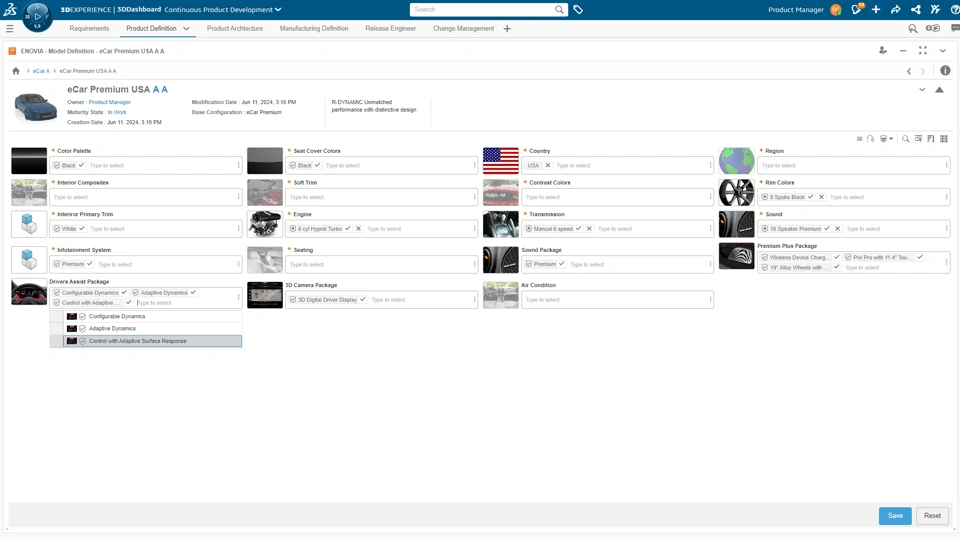This screenshot has width=960, height=539.
Task: Open Region field options menu
Action: point(947,165)
